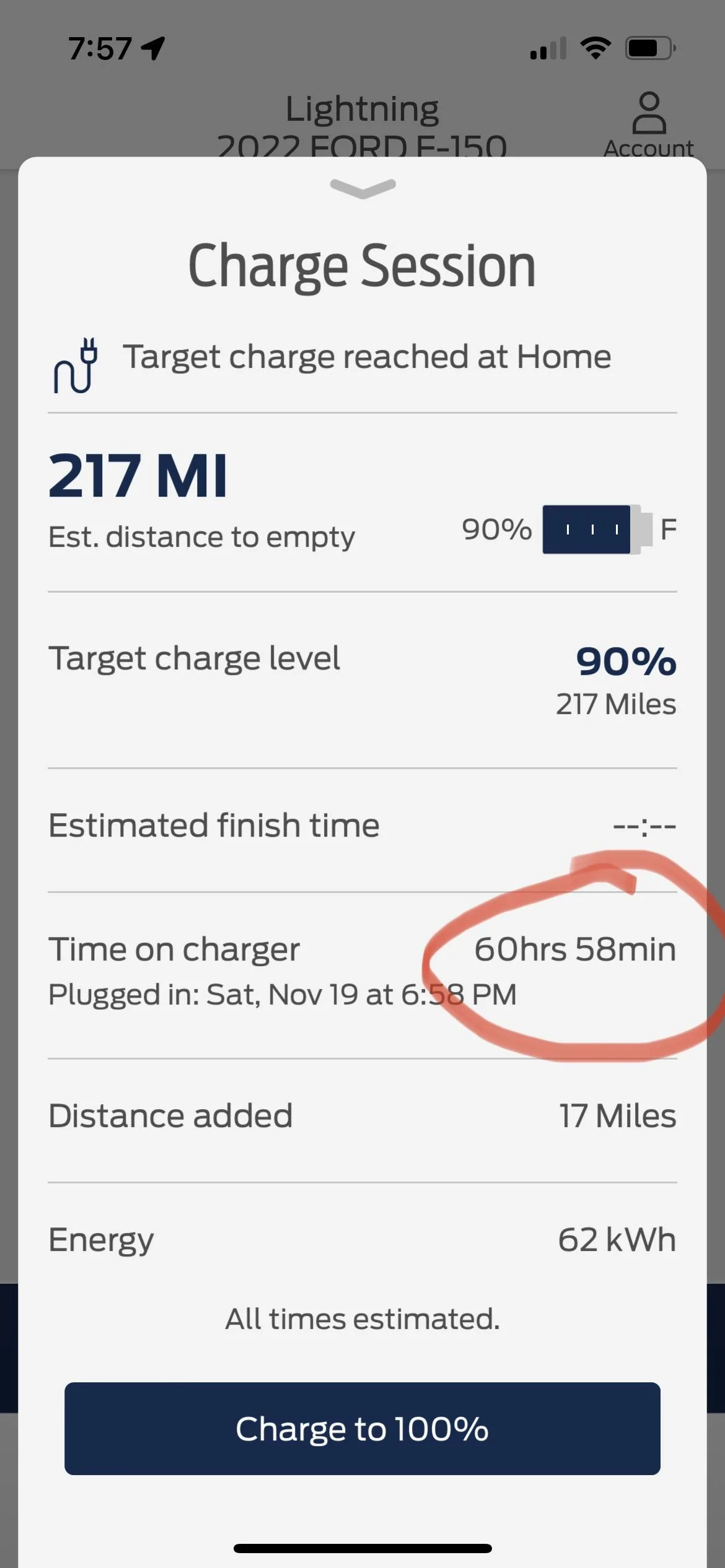This screenshot has height=1568, width=725.
Task: Tap the 217 MI distance to empty
Action: [x=138, y=476]
